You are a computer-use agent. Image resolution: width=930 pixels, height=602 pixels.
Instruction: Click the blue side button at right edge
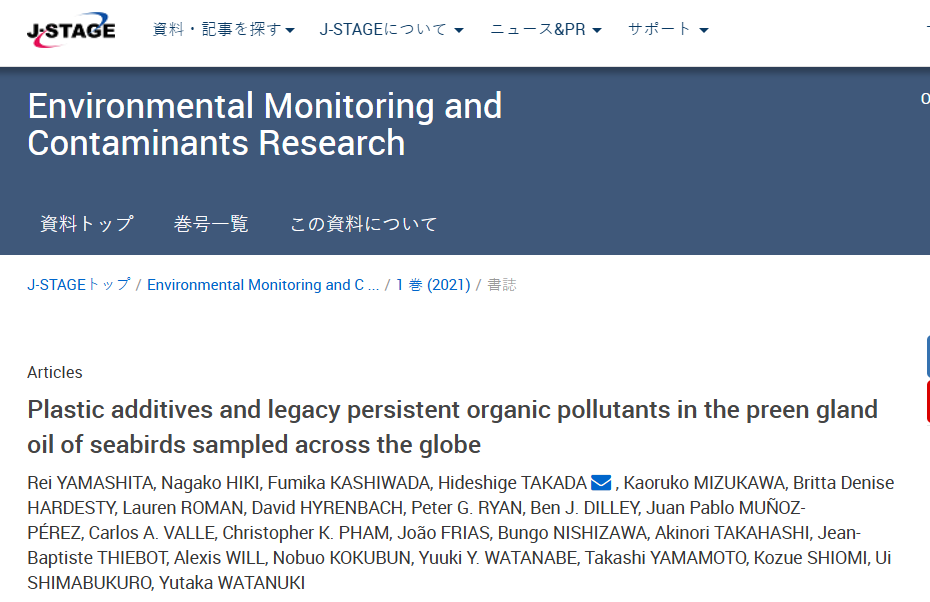pos(928,356)
